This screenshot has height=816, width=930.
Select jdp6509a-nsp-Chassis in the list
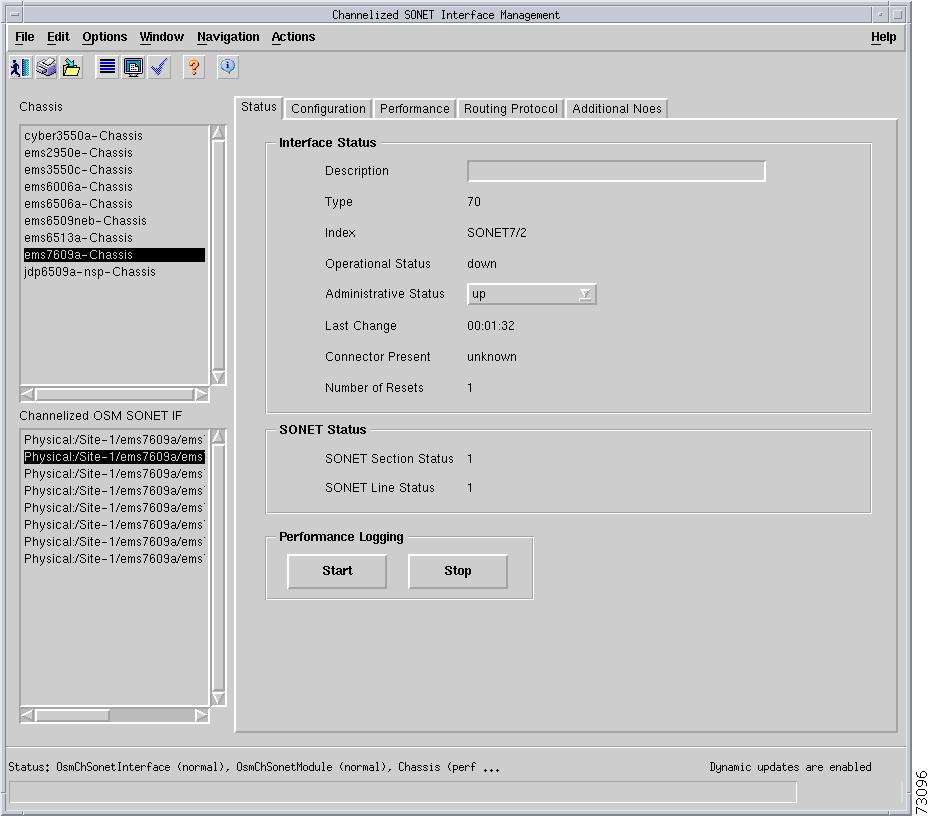coord(114,272)
